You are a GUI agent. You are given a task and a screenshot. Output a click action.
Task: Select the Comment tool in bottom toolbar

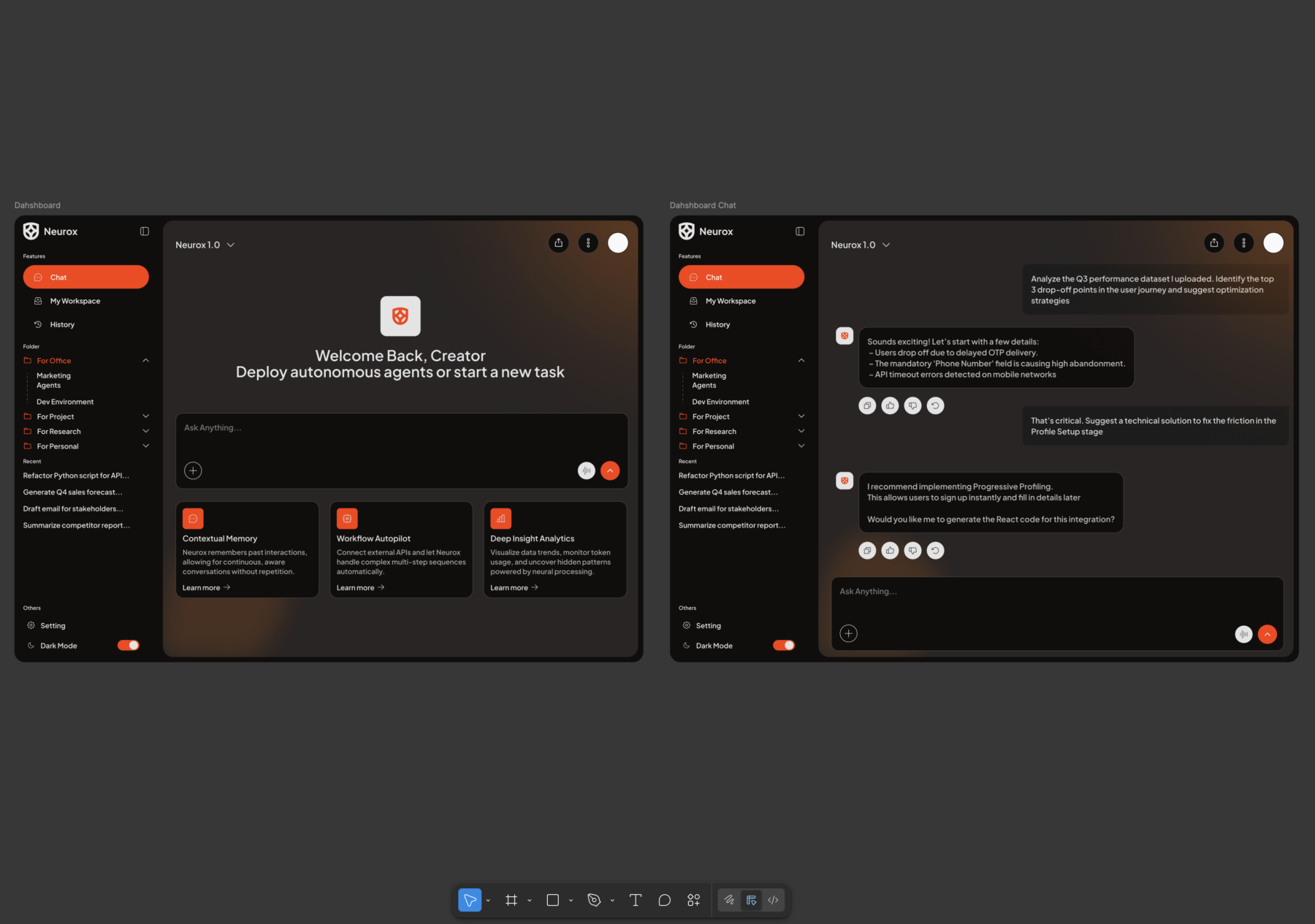(x=664, y=900)
